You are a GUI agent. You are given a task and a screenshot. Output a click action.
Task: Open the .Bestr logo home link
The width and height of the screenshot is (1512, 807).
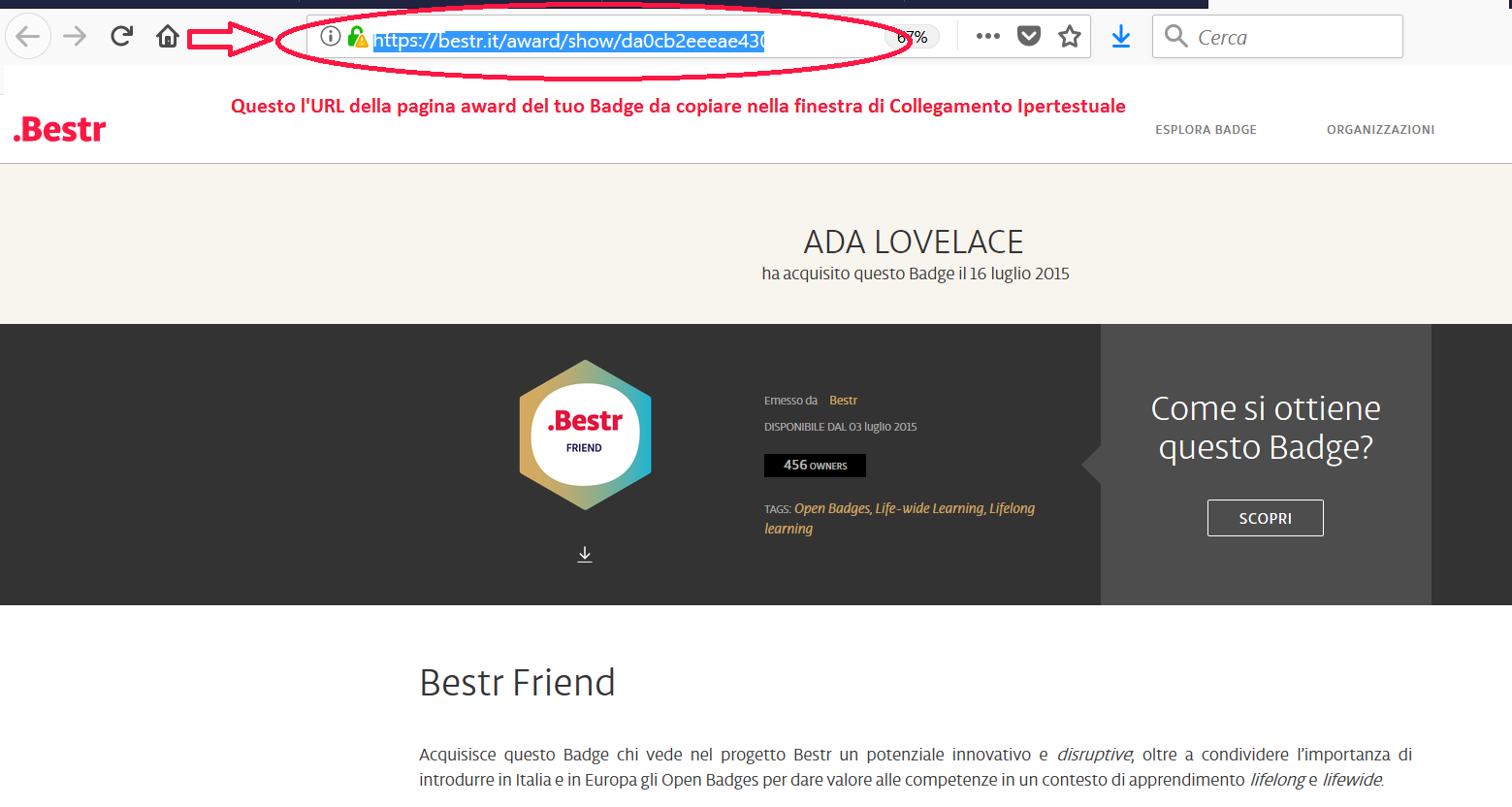point(59,129)
